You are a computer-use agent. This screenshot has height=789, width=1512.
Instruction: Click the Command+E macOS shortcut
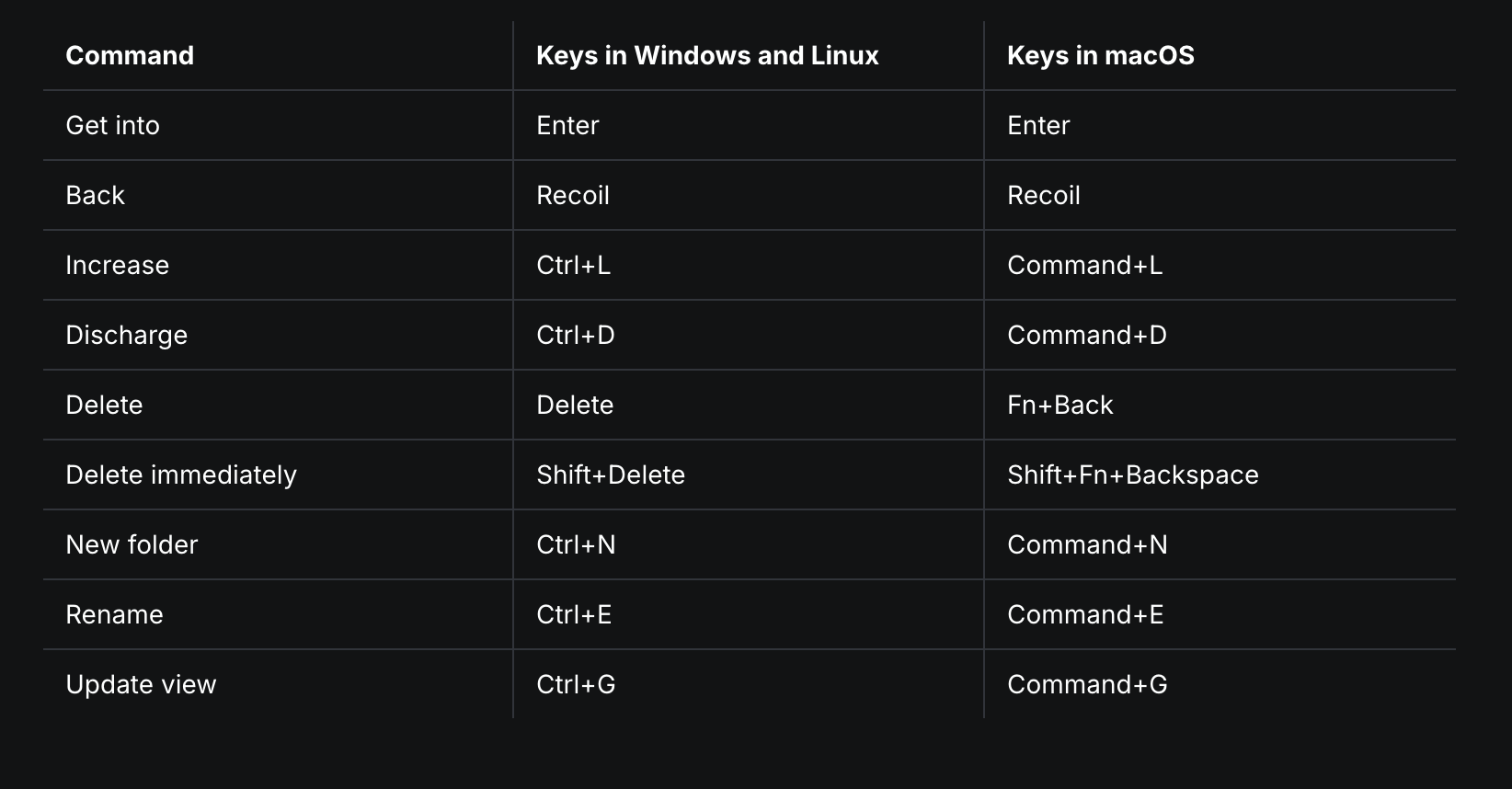click(x=1085, y=614)
